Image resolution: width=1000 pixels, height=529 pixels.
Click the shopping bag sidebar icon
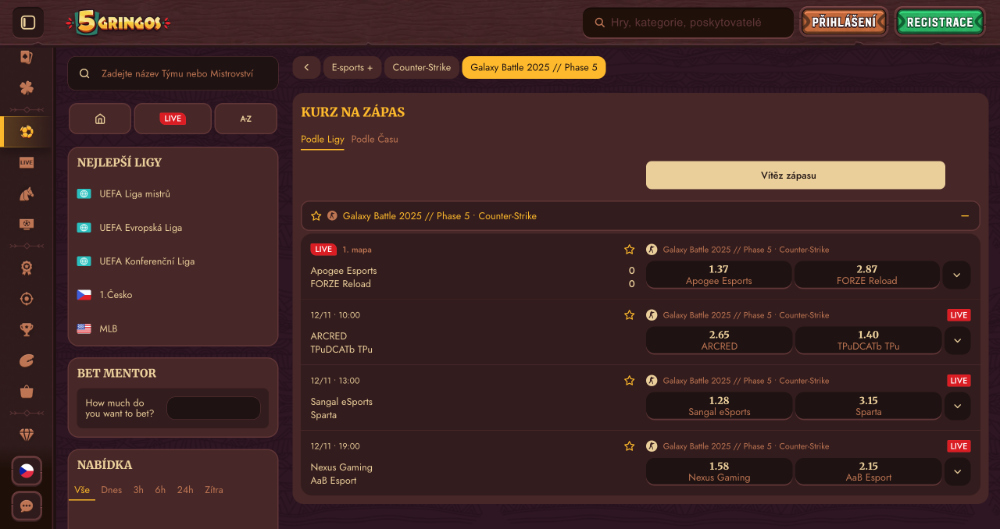point(27,392)
